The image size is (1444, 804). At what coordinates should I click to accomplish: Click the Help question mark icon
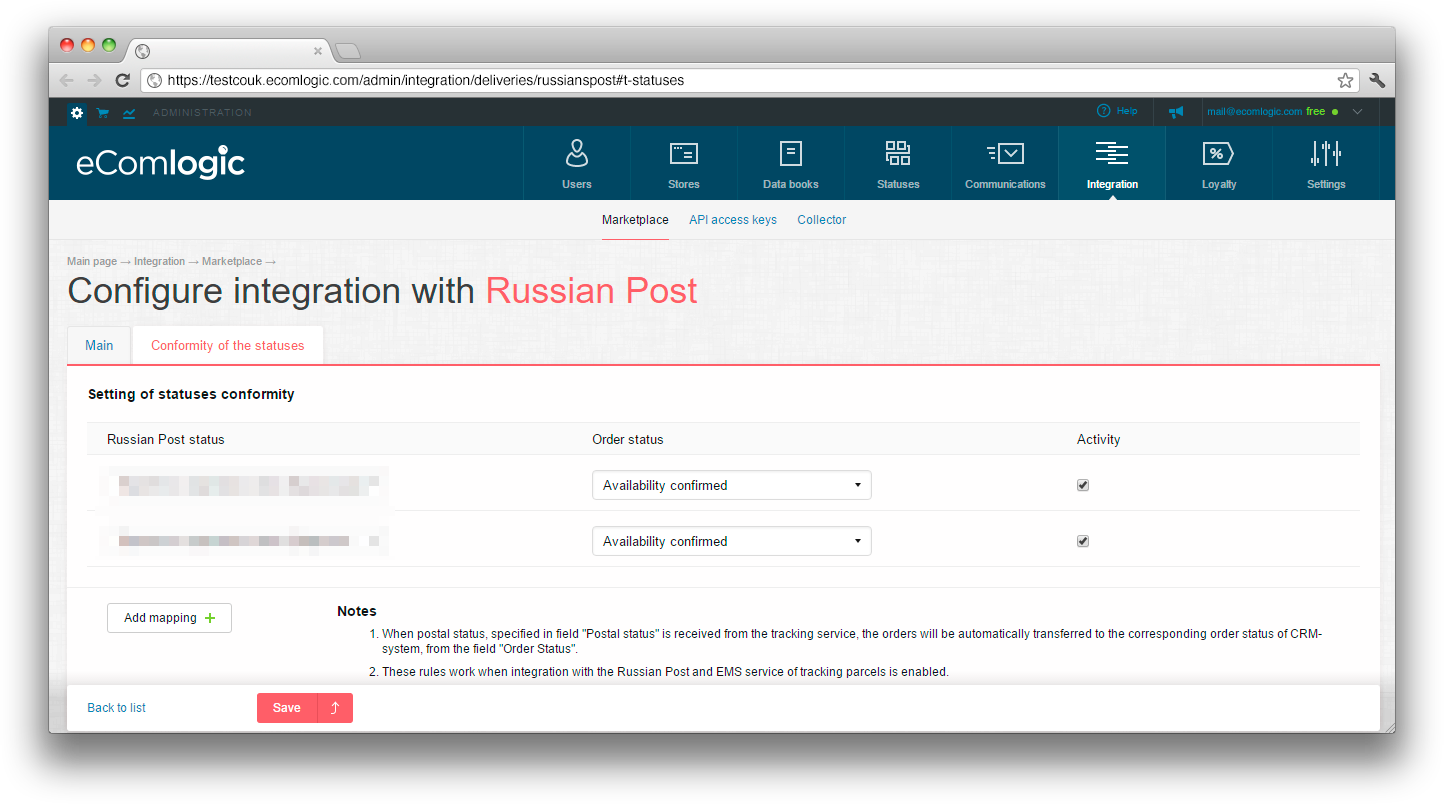[x=1104, y=111]
